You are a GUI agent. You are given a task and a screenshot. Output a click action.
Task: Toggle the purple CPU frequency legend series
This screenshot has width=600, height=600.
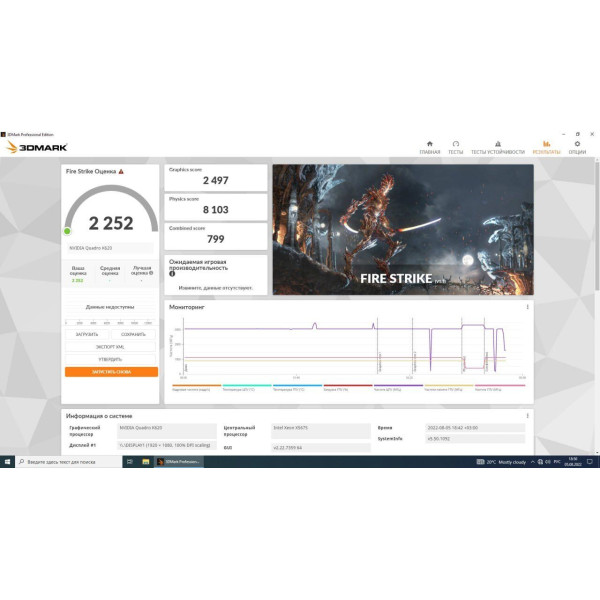[x=398, y=388]
